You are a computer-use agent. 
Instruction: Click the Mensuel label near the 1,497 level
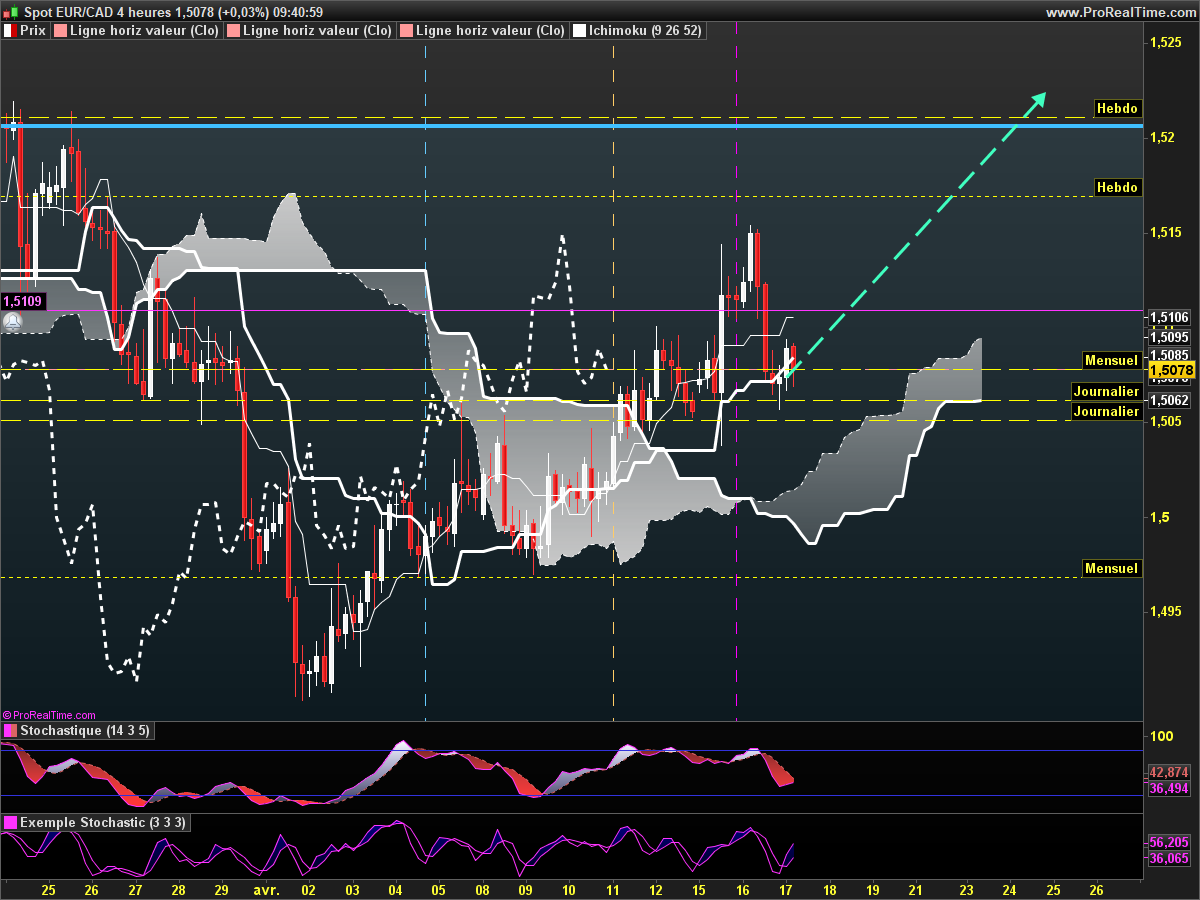coord(1112,569)
